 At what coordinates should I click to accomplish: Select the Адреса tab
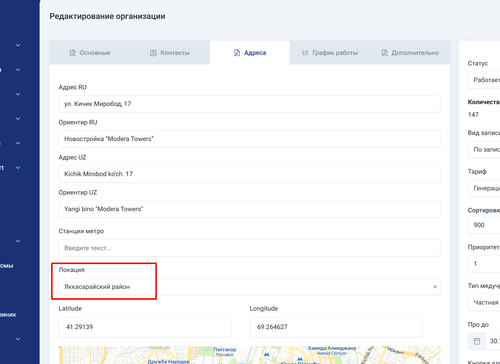click(250, 53)
